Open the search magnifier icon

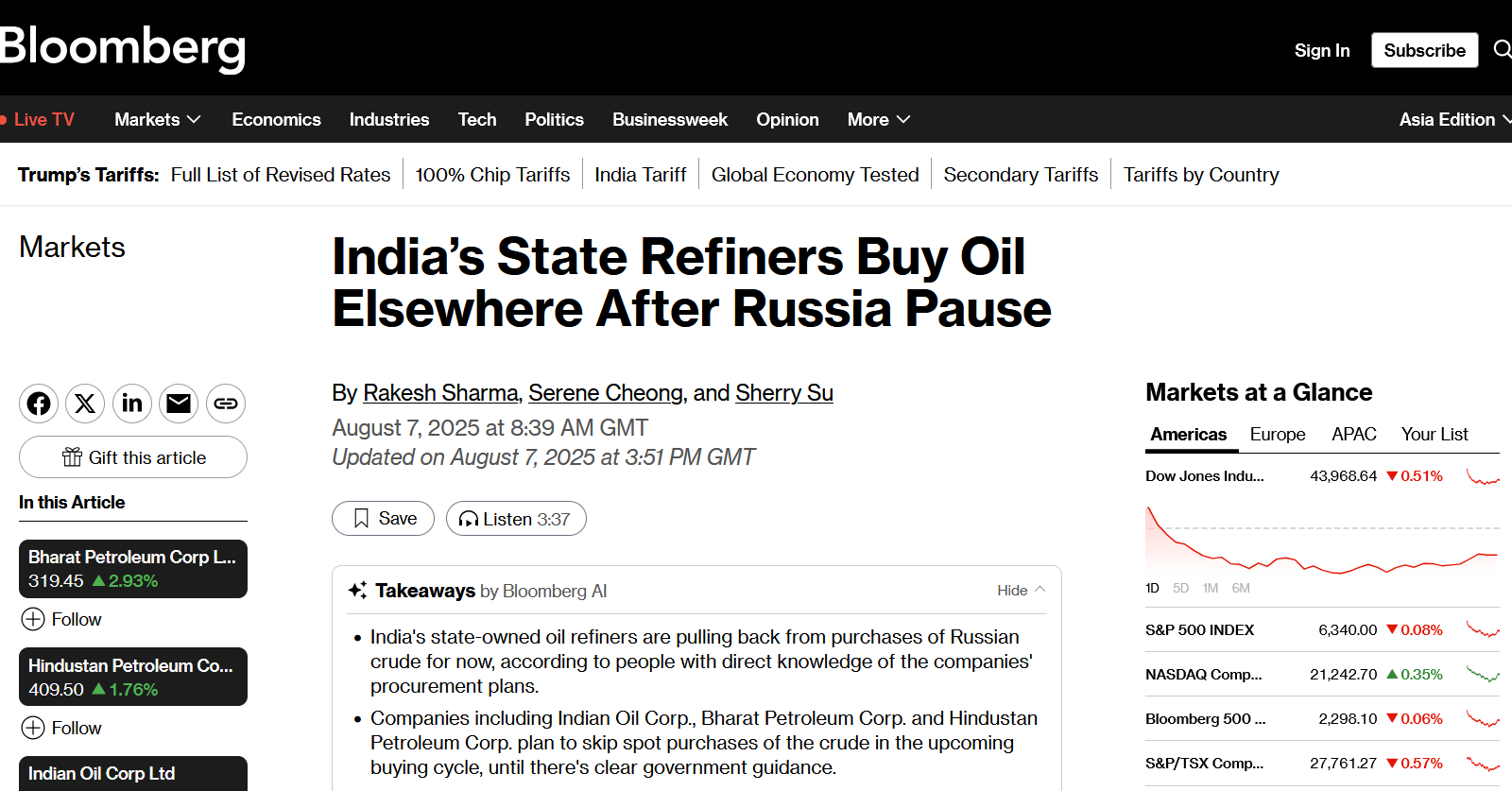tap(1502, 49)
